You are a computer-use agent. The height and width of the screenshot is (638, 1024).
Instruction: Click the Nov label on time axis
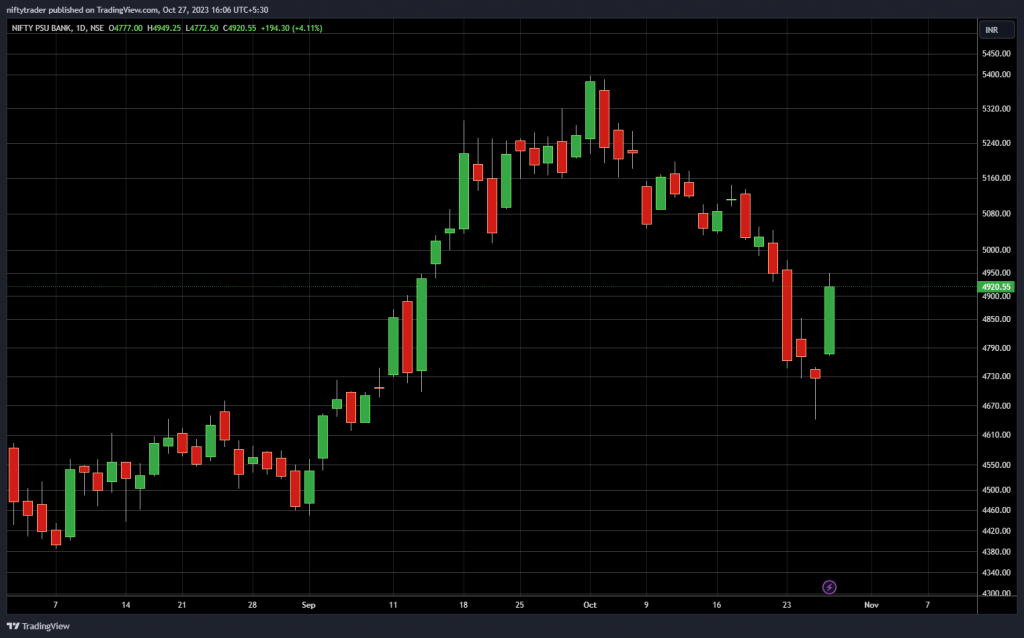click(x=871, y=605)
